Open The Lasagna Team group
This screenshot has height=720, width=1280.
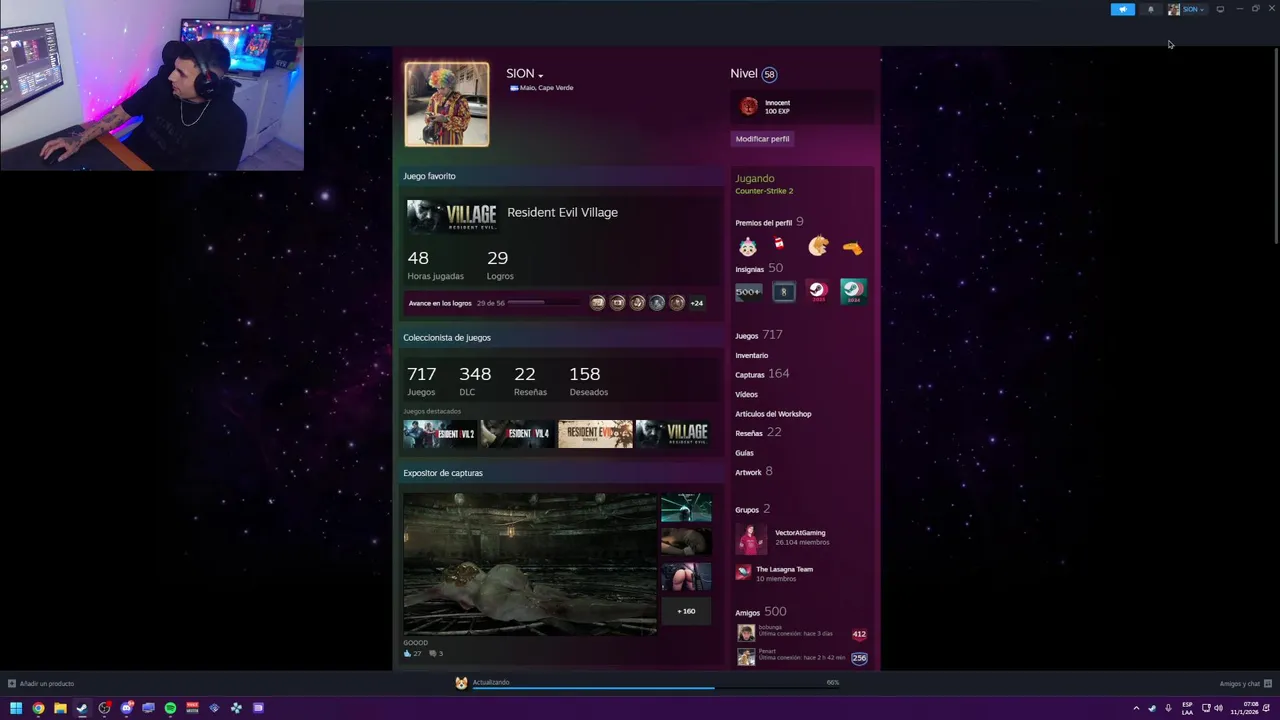[x=784, y=569]
